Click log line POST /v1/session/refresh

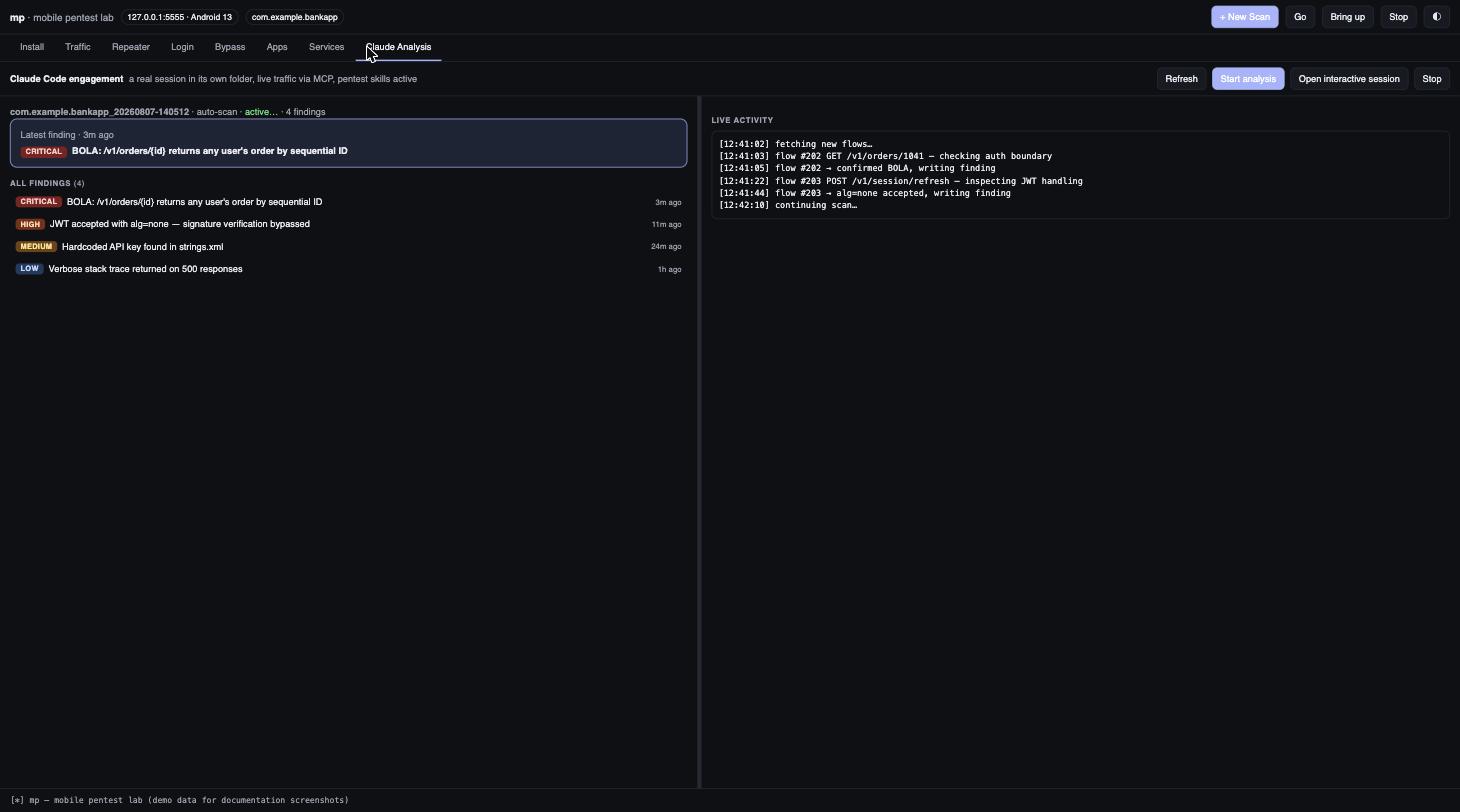tap(901, 181)
